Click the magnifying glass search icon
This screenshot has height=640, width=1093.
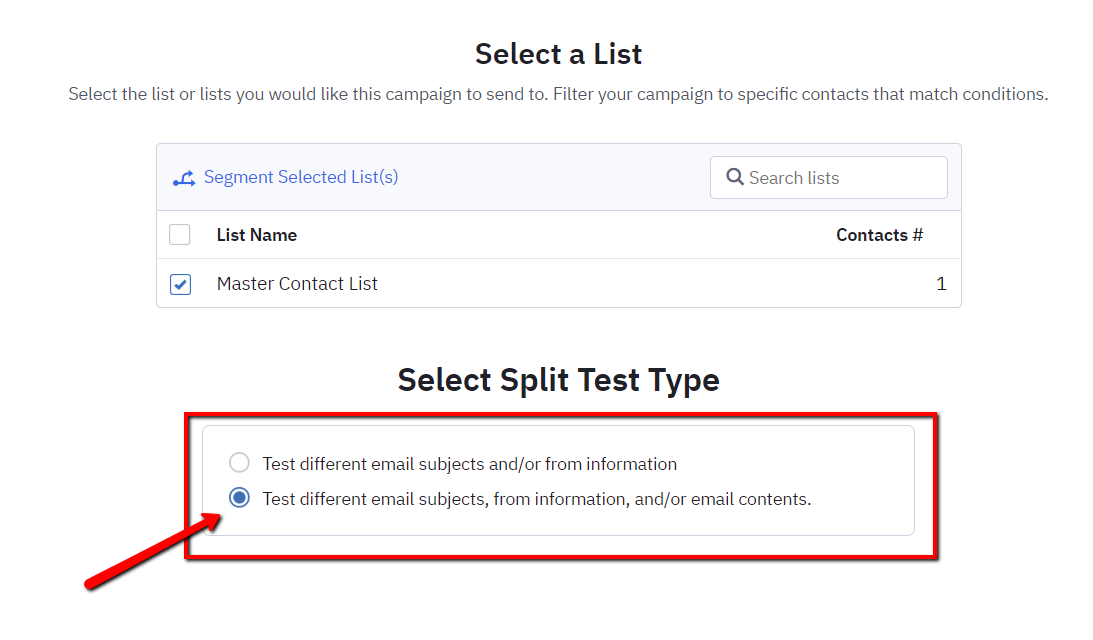pos(735,177)
